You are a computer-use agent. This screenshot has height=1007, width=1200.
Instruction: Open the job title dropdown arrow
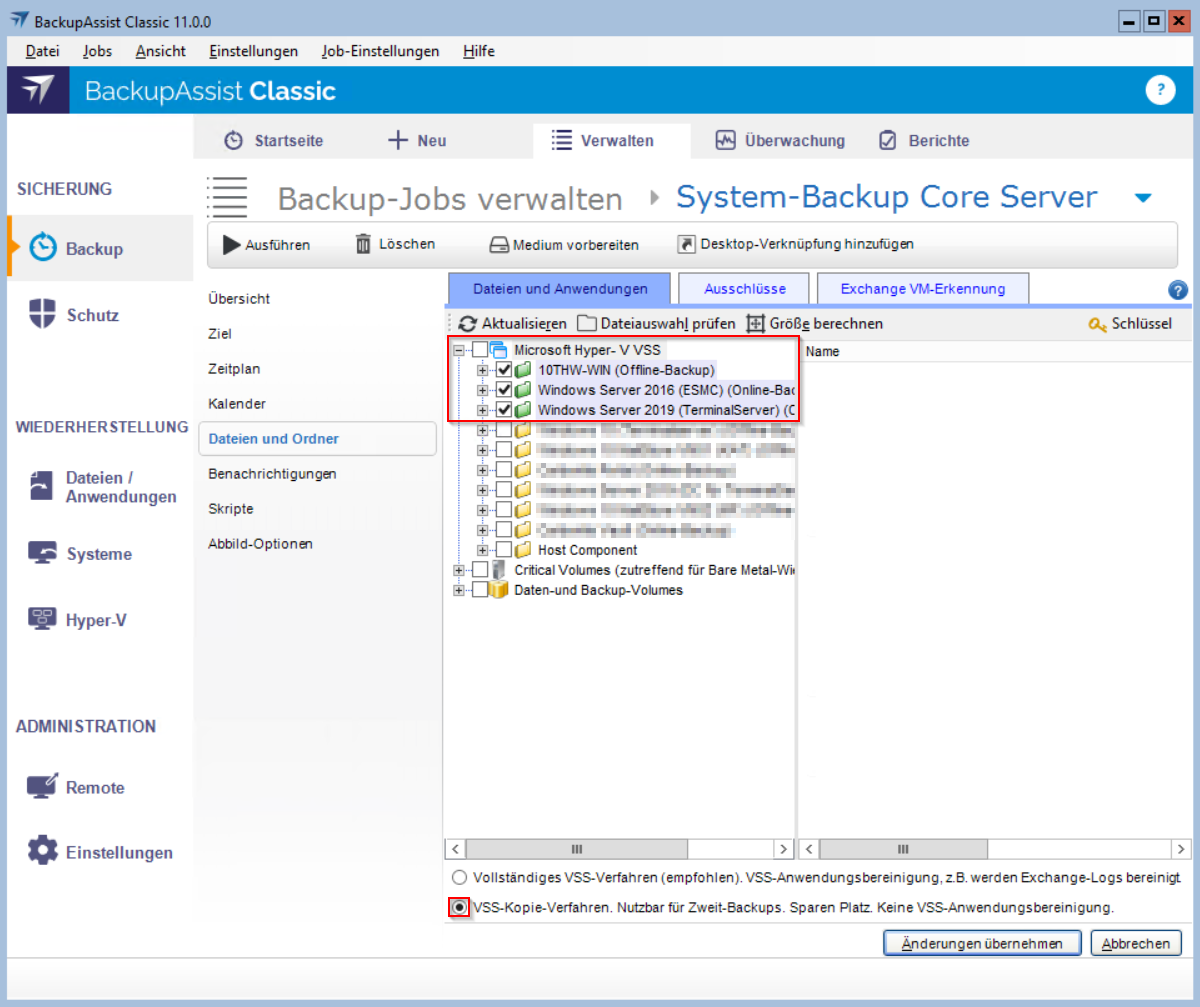[x=1143, y=198]
